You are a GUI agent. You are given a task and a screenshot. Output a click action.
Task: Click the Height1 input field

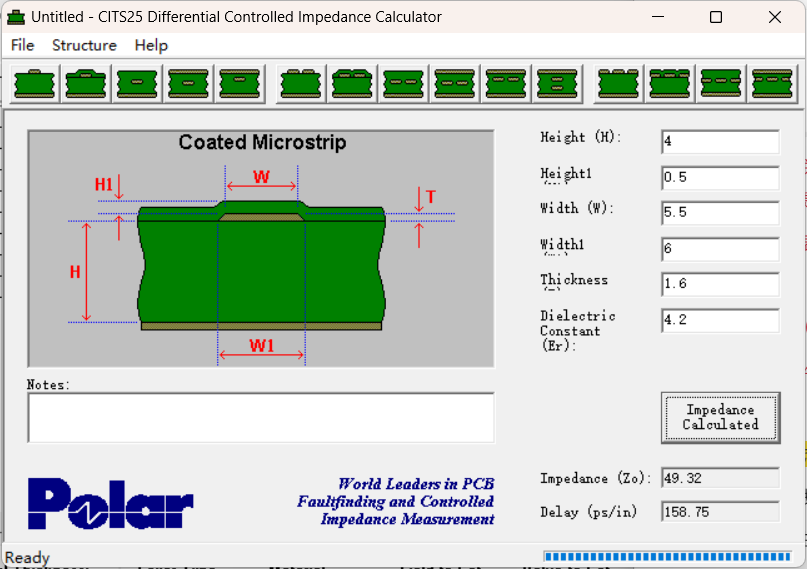pos(721,177)
